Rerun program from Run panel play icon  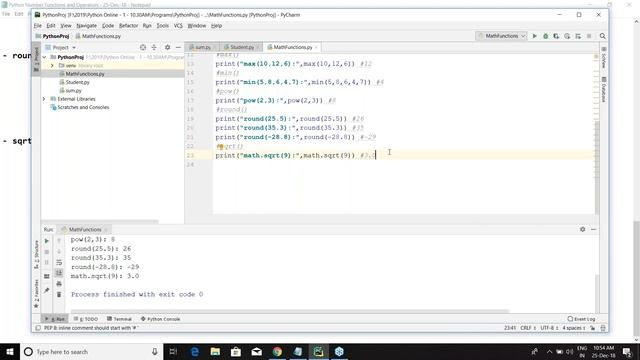tap(47, 241)
